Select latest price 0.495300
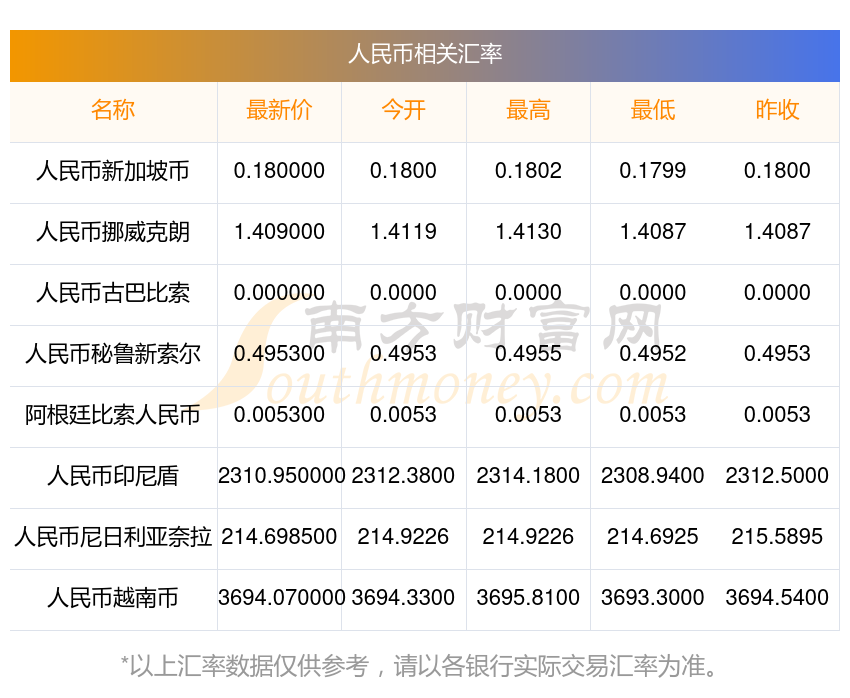The width and height of the screenshot is (850, 698). pyautogui.click(x=279, y=354)
